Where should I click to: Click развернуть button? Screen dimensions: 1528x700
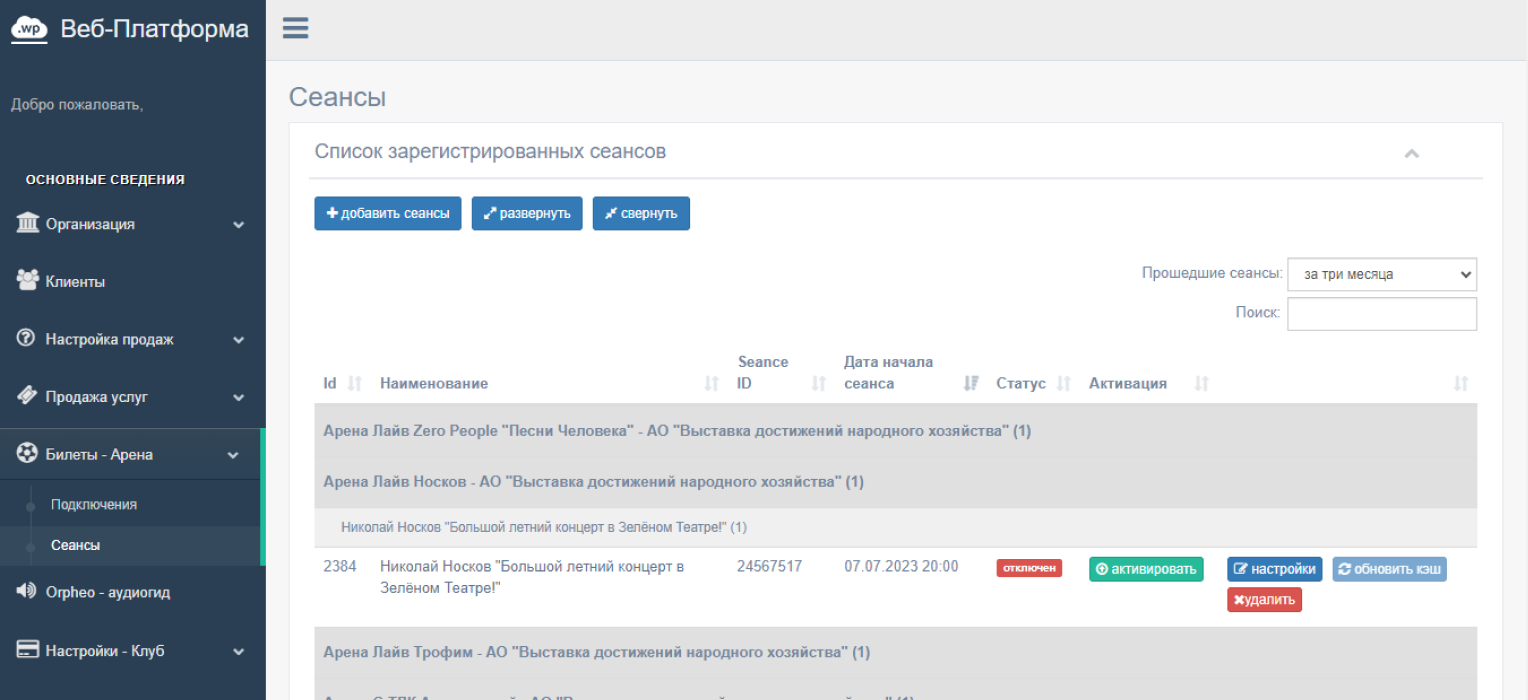527,213
